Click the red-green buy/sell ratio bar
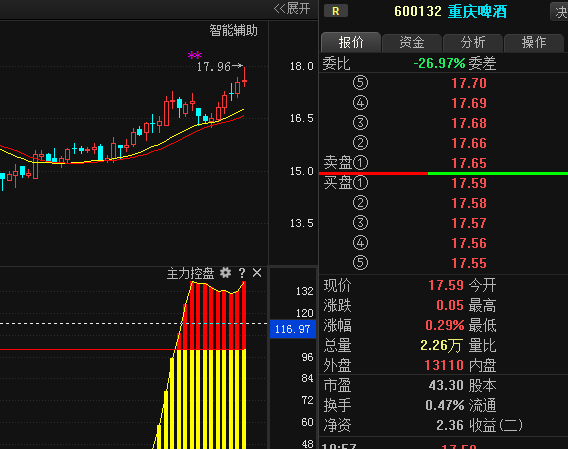The width and height of the screenshot is (568, 449). (443, 174)
